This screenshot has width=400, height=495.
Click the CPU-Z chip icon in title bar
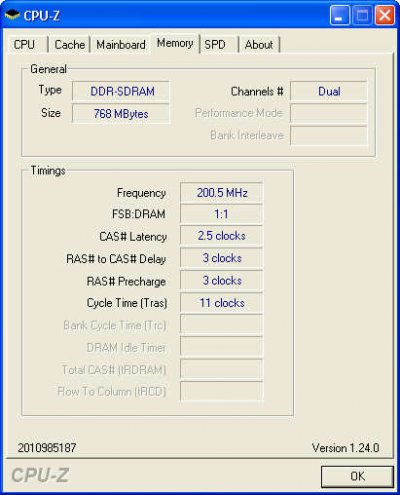(x=12, y=15)
